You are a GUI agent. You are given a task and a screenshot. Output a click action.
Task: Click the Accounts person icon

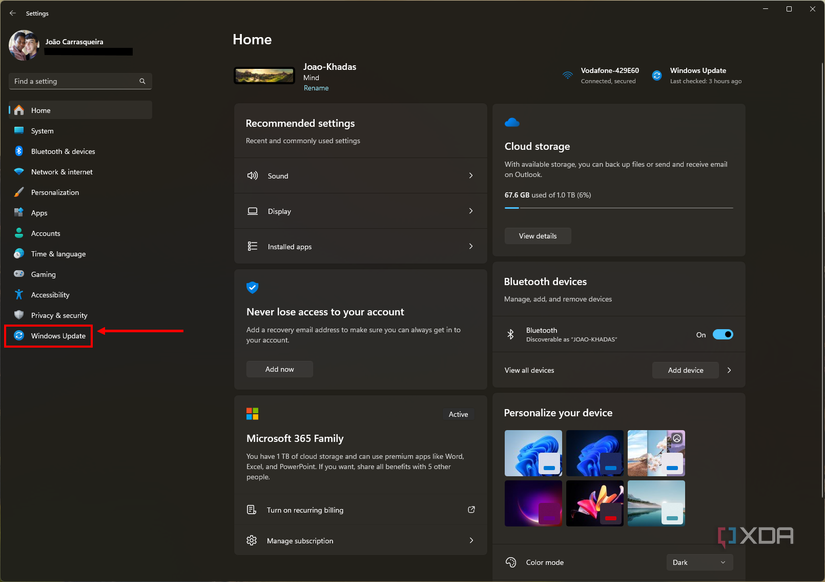pos(19,233)
